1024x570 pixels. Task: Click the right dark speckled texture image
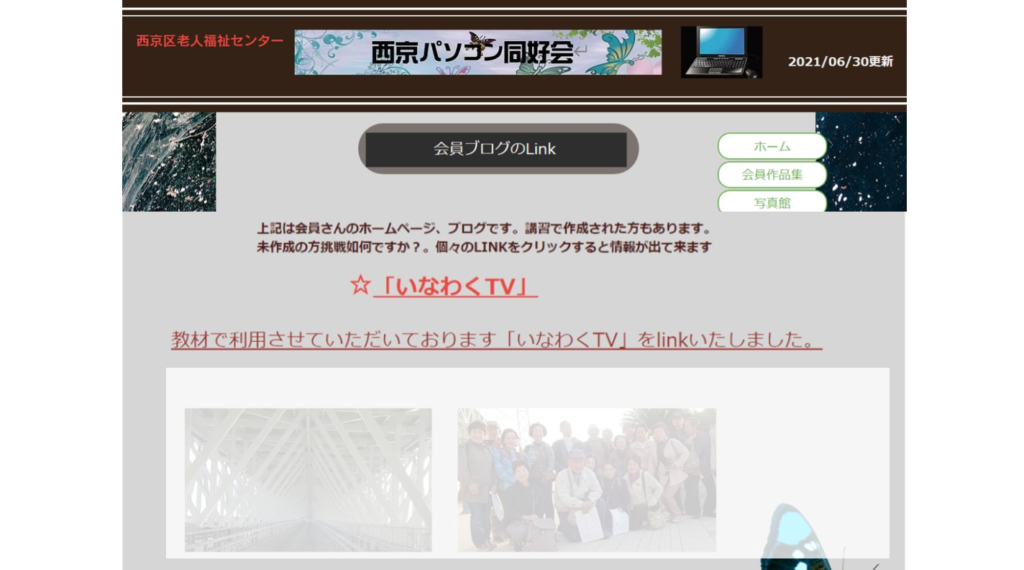click(860, 161)
